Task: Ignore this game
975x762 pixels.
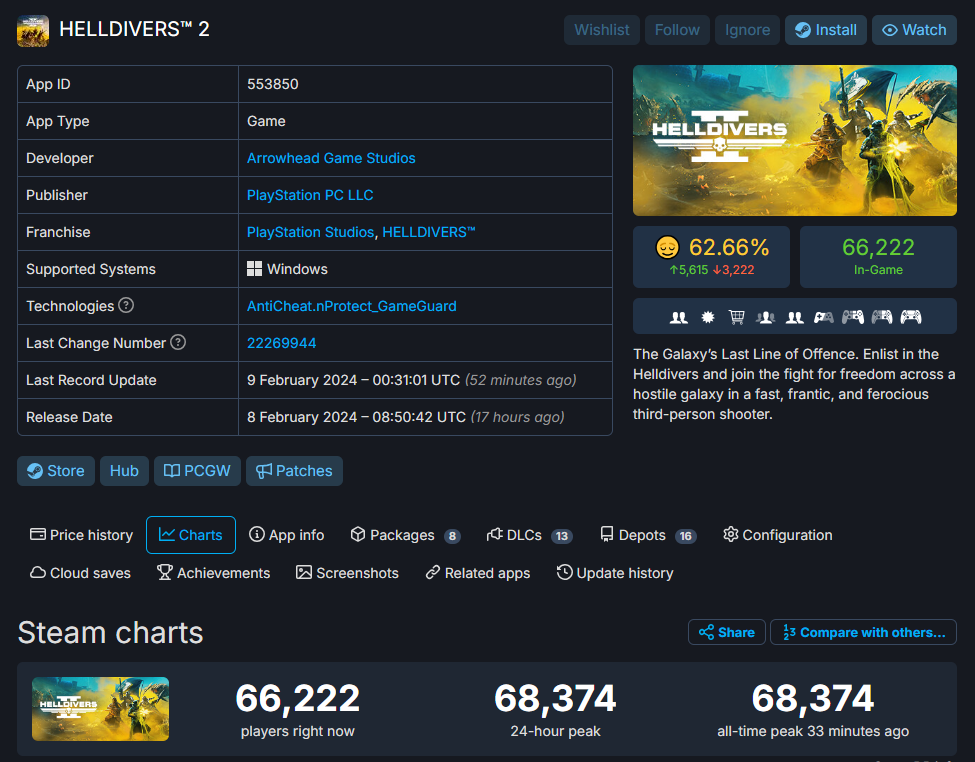Action: (747, 30)
